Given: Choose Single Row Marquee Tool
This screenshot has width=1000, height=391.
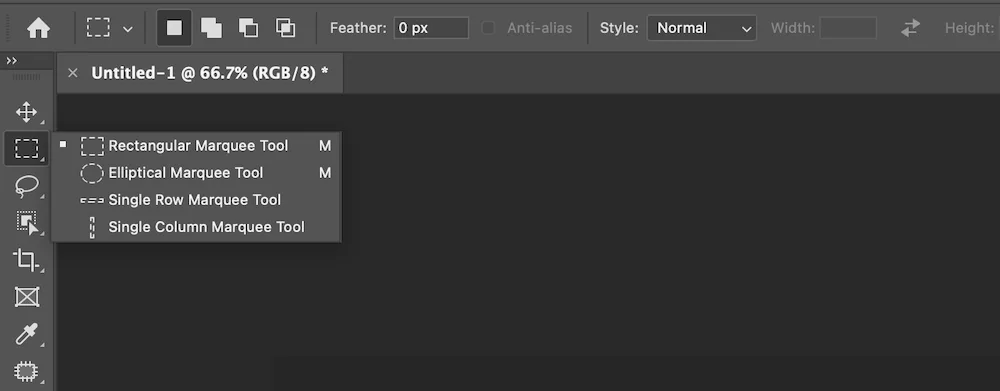Looking at the screenshot, I should [196, 200].
